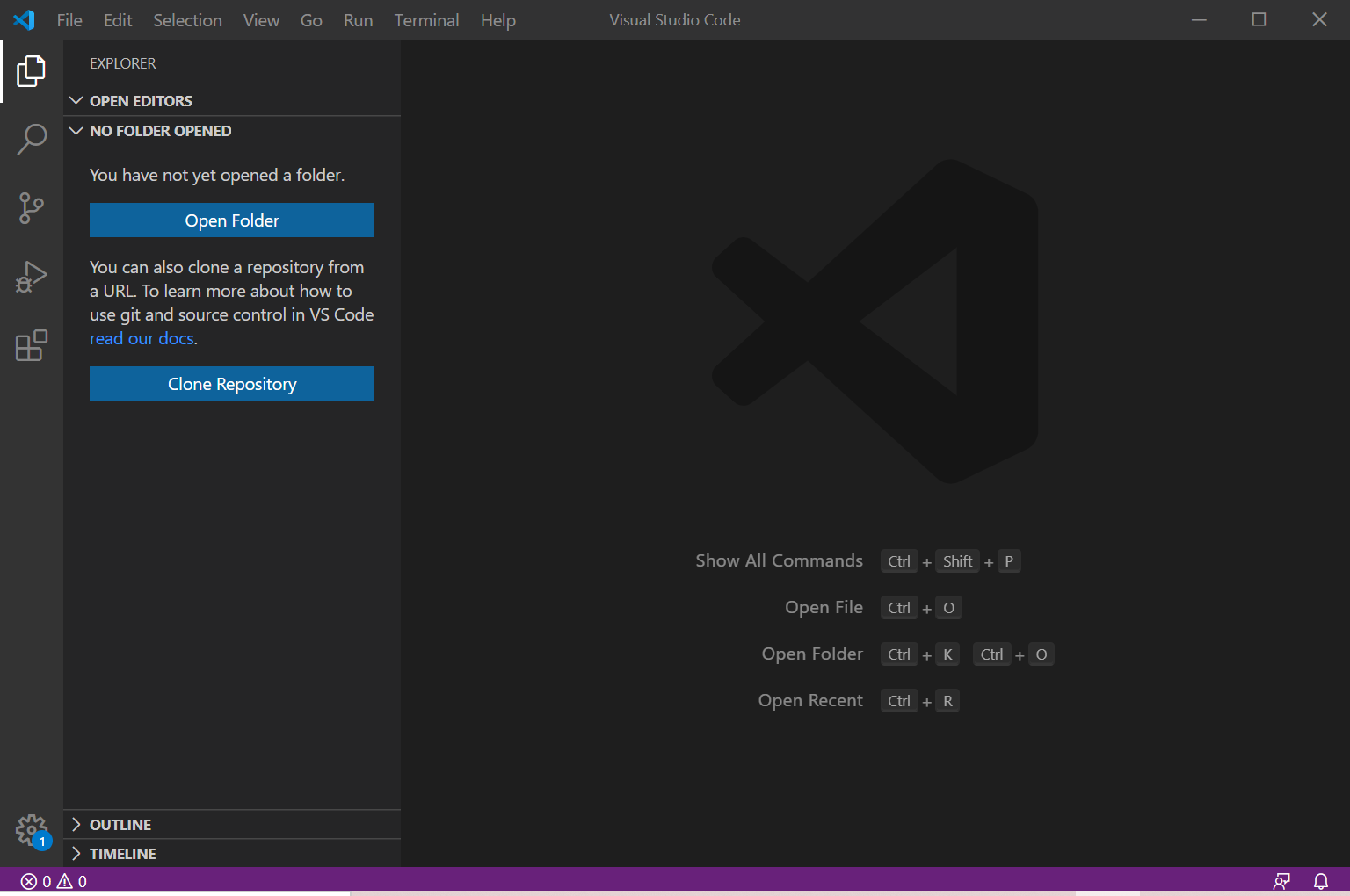Image resolution: width=1350 pixels, height=896 pixels.
Task: Open the Search view icon
Action: tap(32, 139)
